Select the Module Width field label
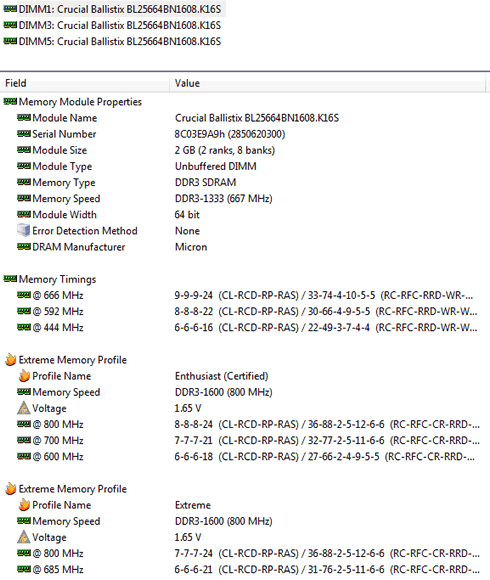This screenshot has height=580, width=490. click(64, 215)
